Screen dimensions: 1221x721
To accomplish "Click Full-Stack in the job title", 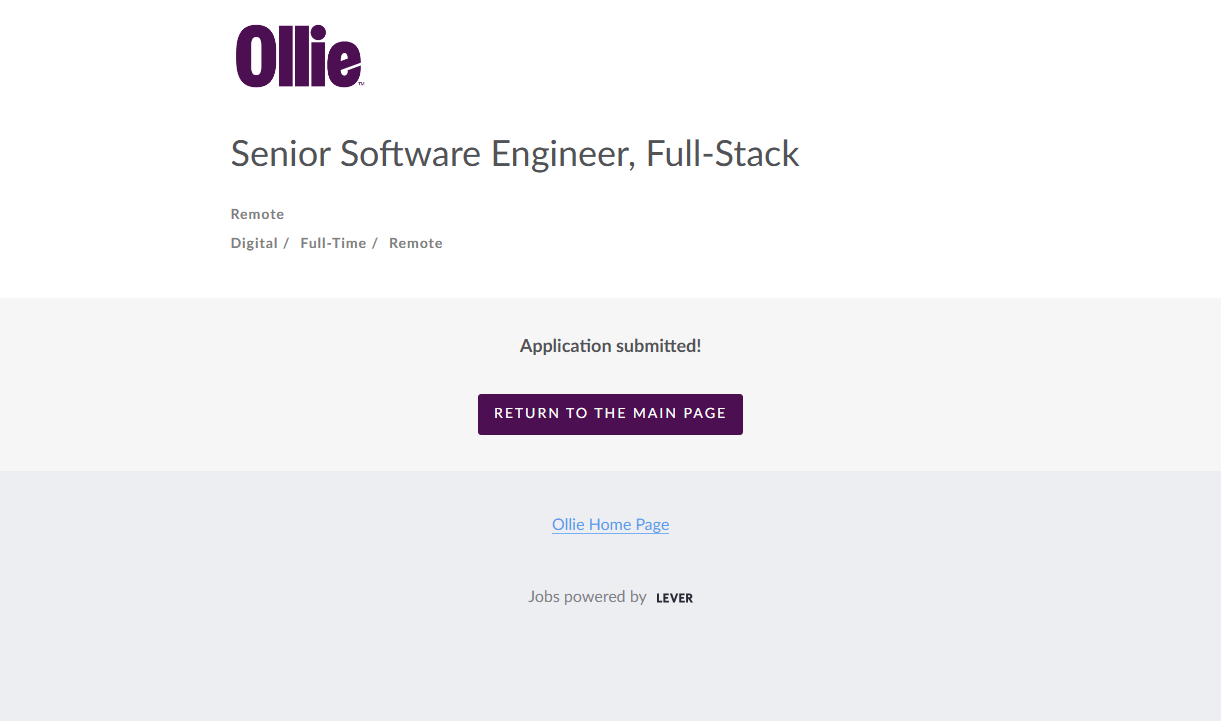I will pos(723,154).
